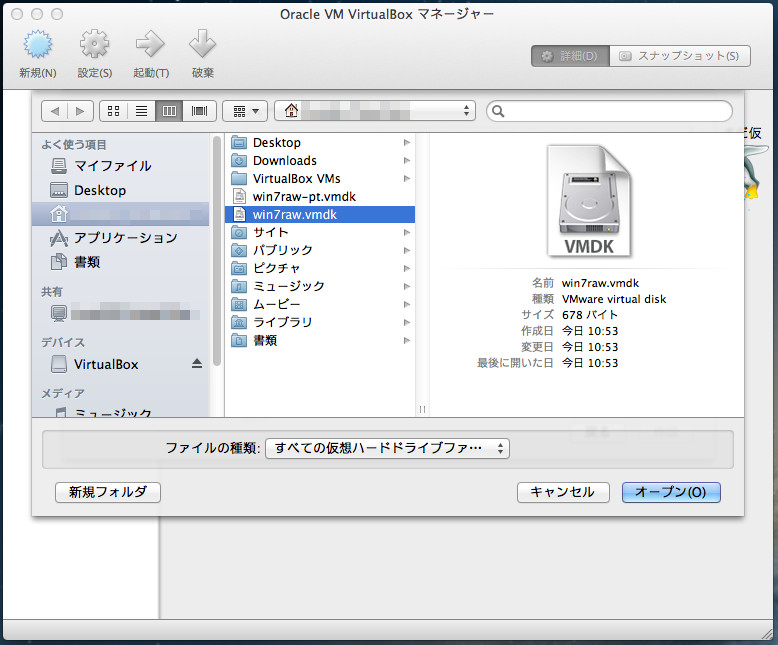Viewport: 778px width, 645px height.
Task: Open the ファイルの種類 file type dropdown
Action: click(388, 449)
